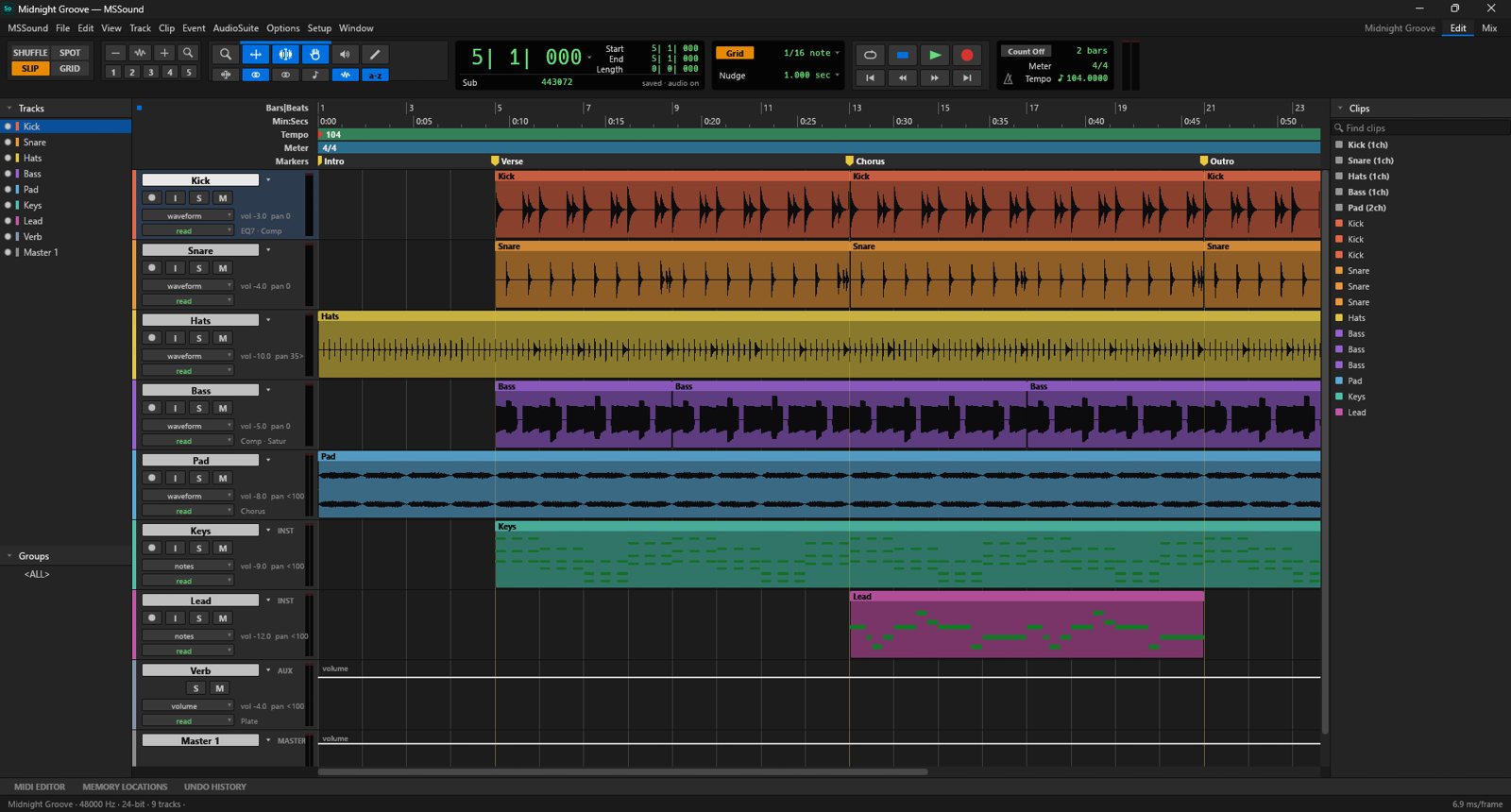Image resolution: width=1511 pixels, height=812 pixels.
Task: Select the Pencil tool
Action: pos(375,54)
